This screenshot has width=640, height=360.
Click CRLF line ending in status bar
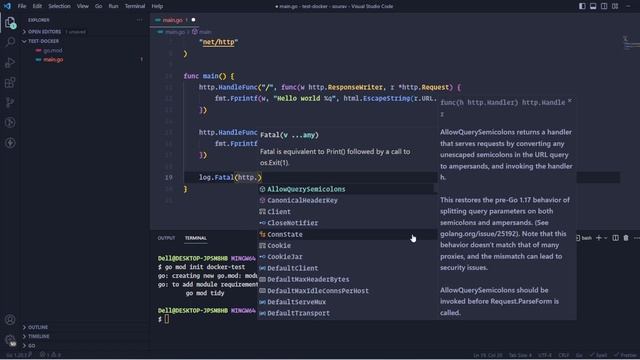pyautogui.click(x=564, y=355)
